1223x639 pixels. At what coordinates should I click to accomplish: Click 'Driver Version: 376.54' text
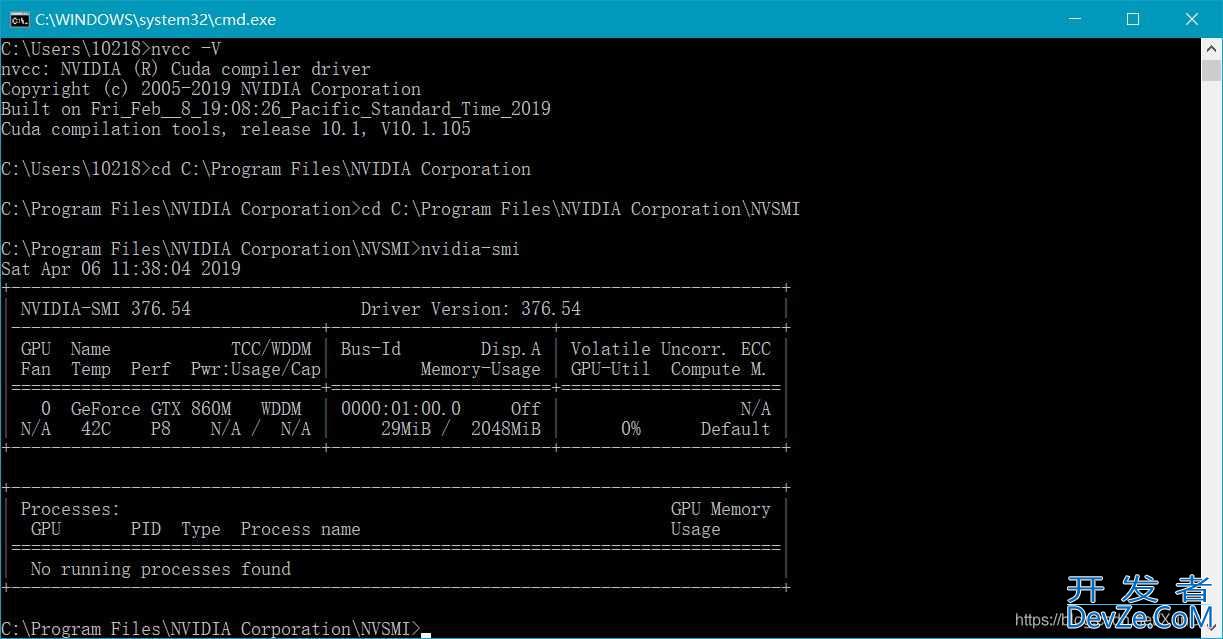pyautogui.click(x=471, y=309)
